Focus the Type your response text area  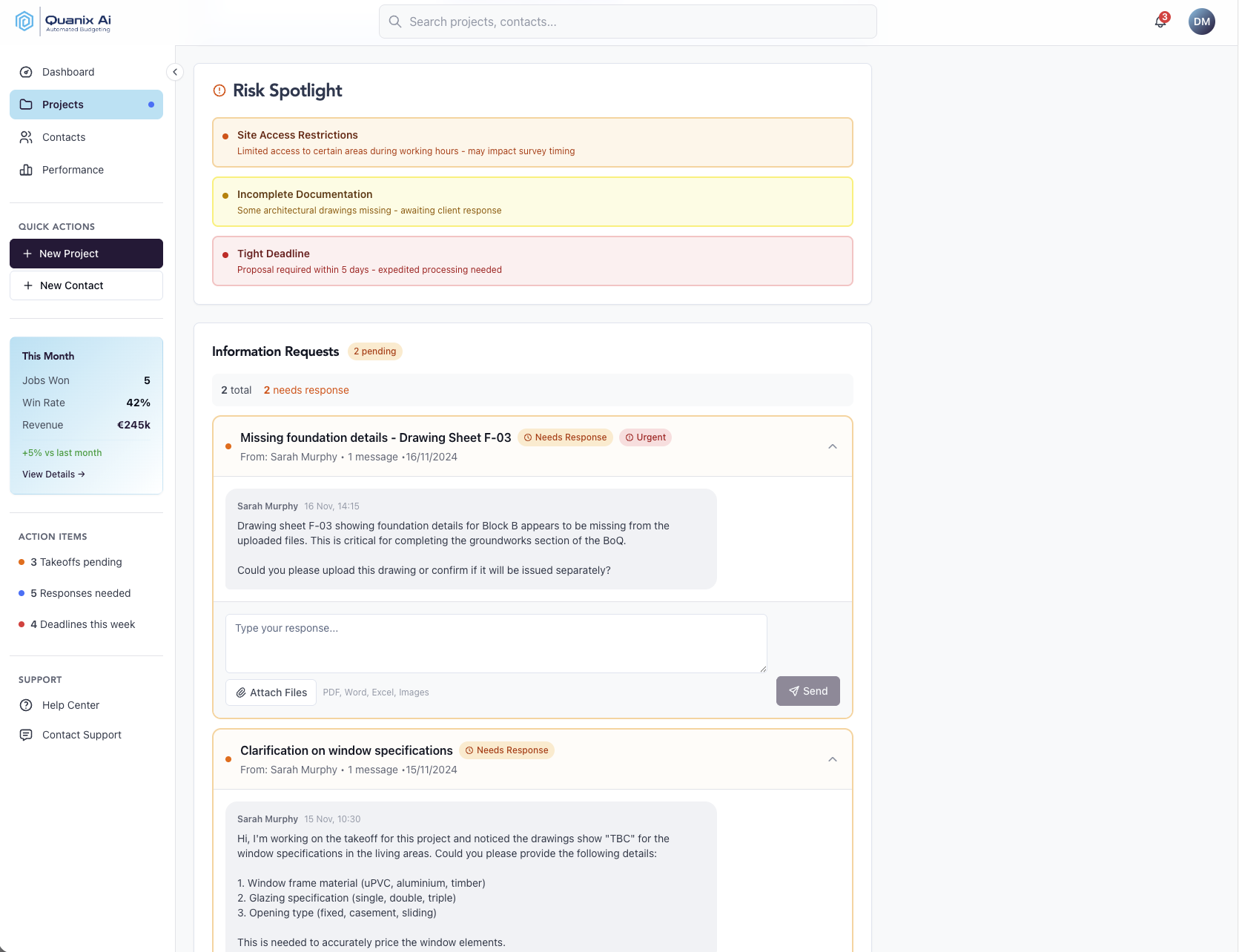point(495,643)
